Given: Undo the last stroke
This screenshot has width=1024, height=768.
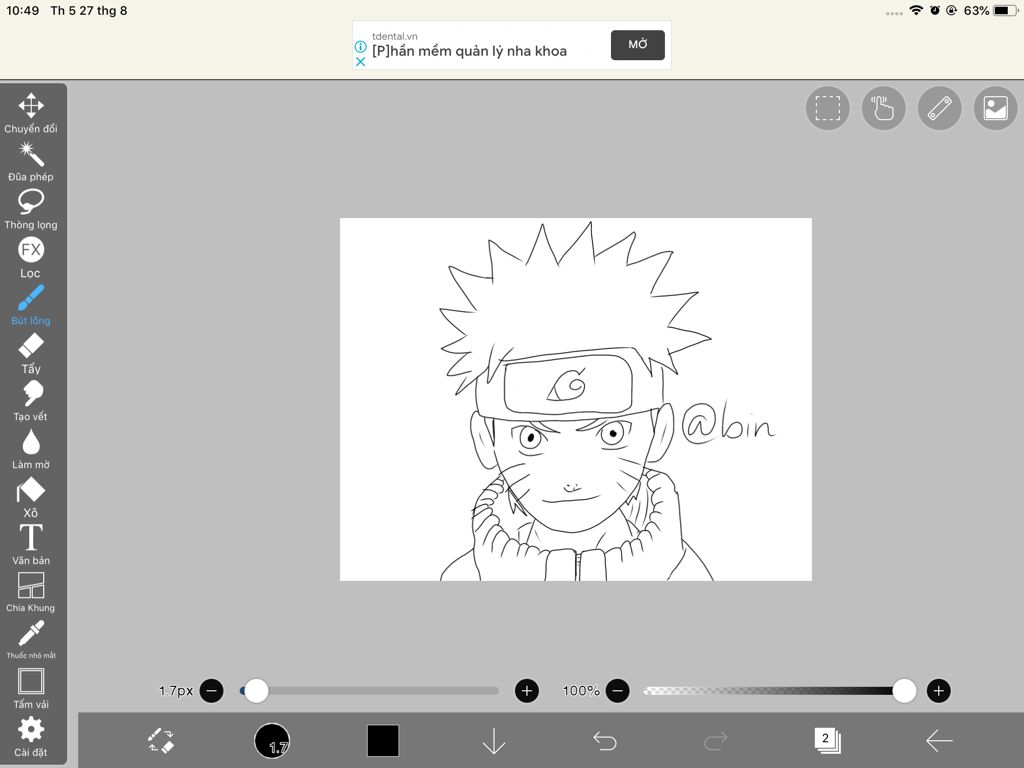Looking at the screenshot, I should (x=605, y=741).
